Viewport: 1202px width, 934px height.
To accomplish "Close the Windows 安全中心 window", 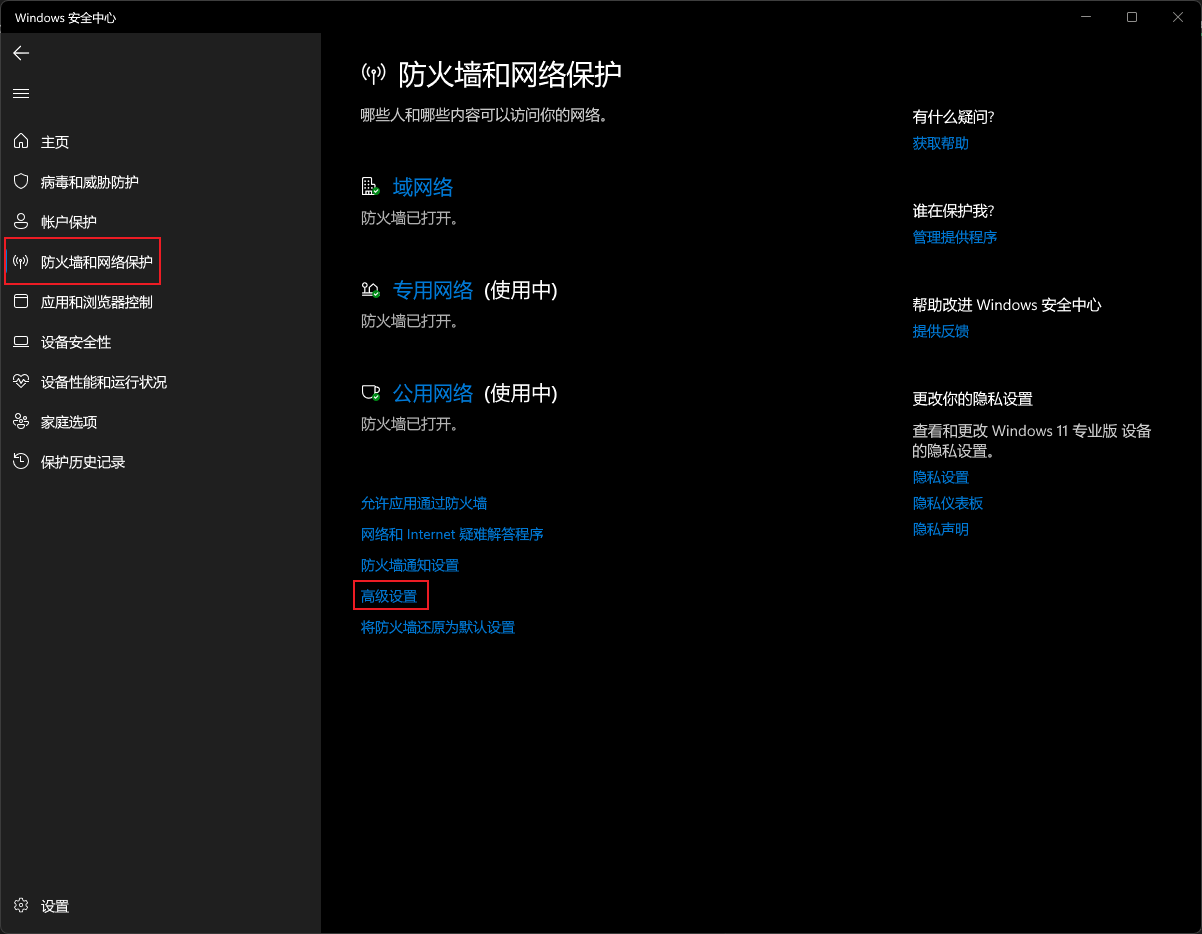I will [1178, 17].
